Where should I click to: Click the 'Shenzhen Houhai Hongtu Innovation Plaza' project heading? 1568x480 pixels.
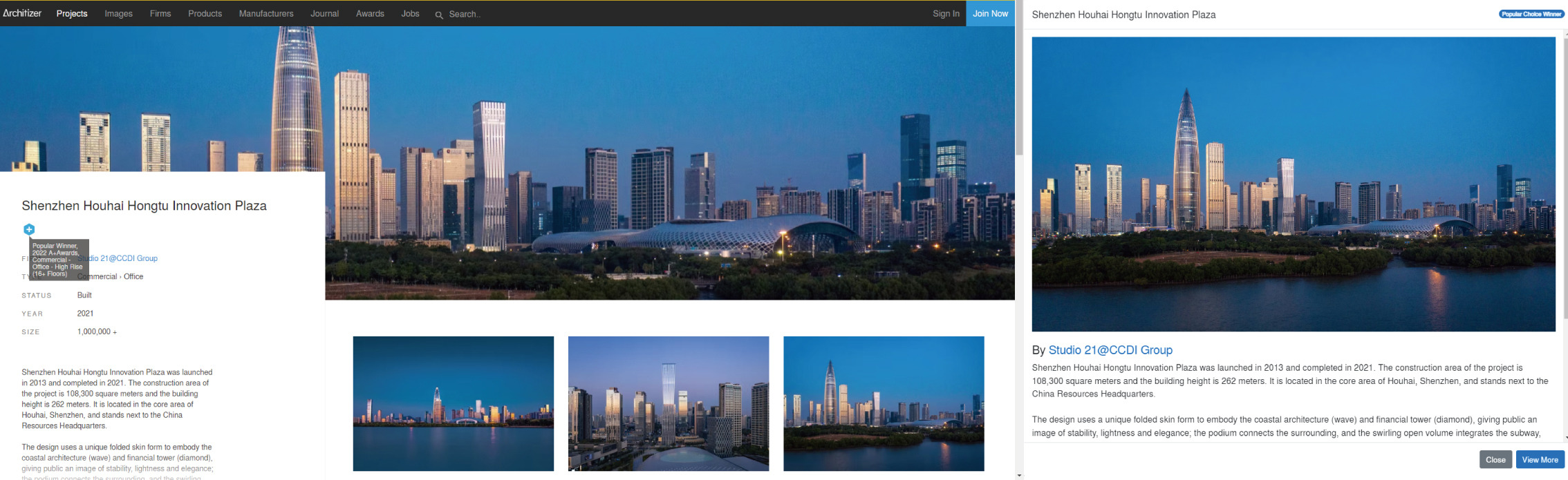coord(144,206)
